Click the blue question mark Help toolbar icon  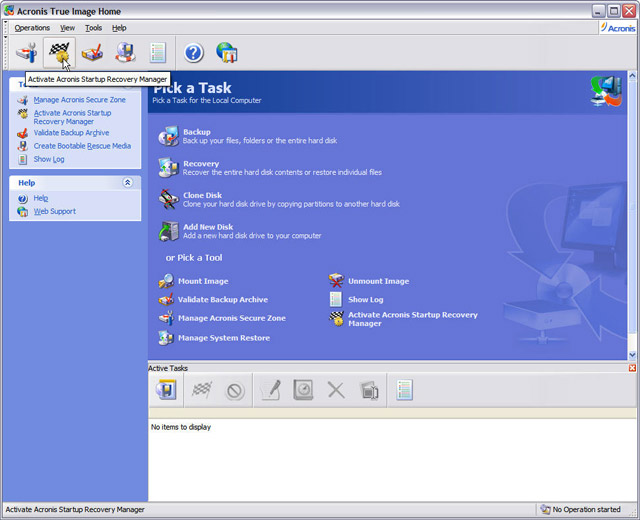click(193, 53)
